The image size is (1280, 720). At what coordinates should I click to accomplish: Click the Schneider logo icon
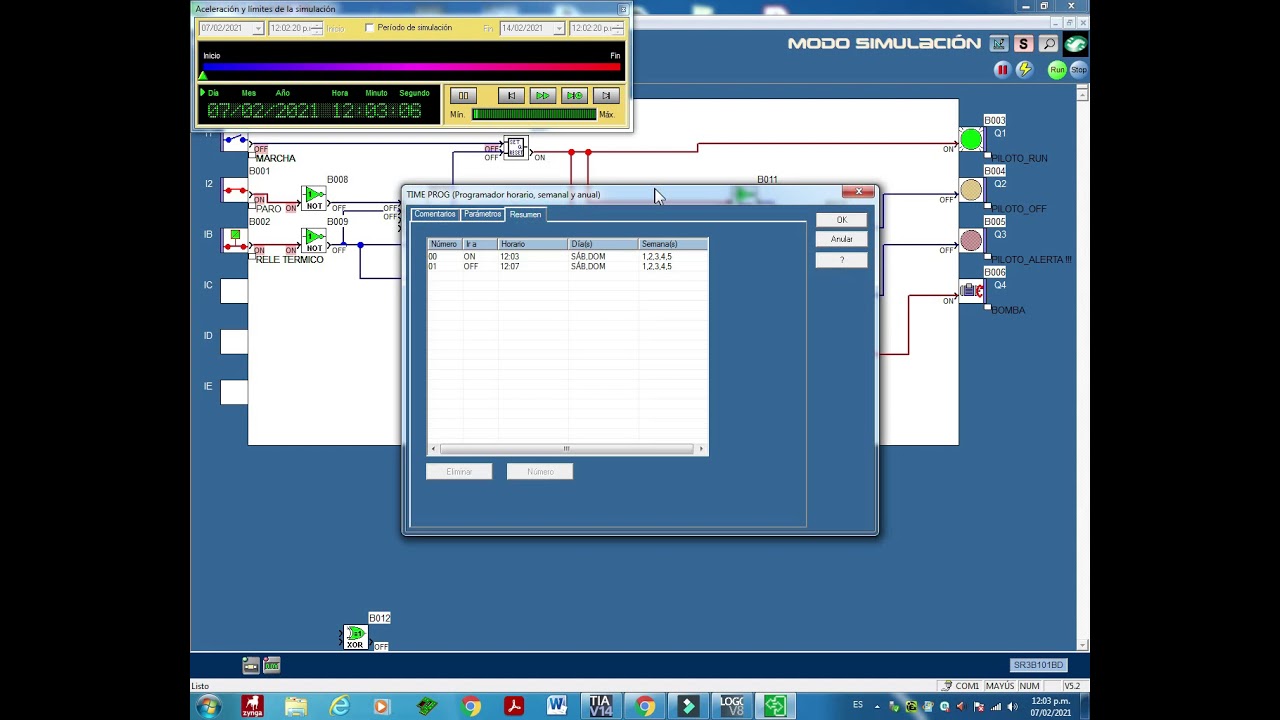1075,44
